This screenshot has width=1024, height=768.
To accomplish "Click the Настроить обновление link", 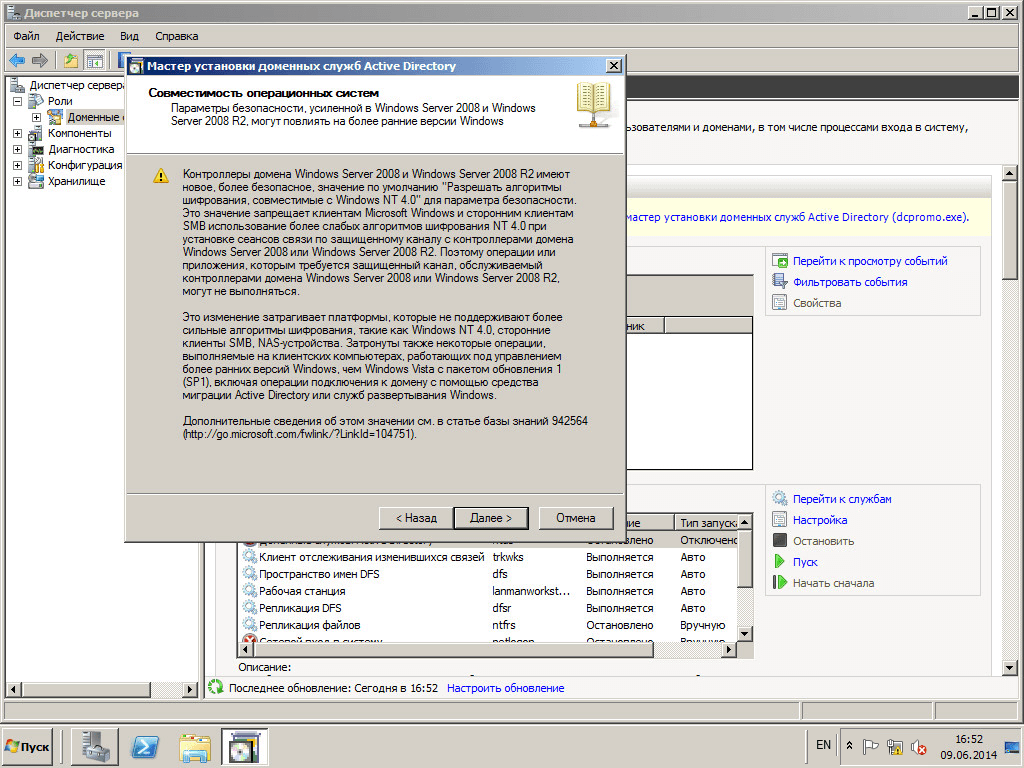I will tap(505, 688).
